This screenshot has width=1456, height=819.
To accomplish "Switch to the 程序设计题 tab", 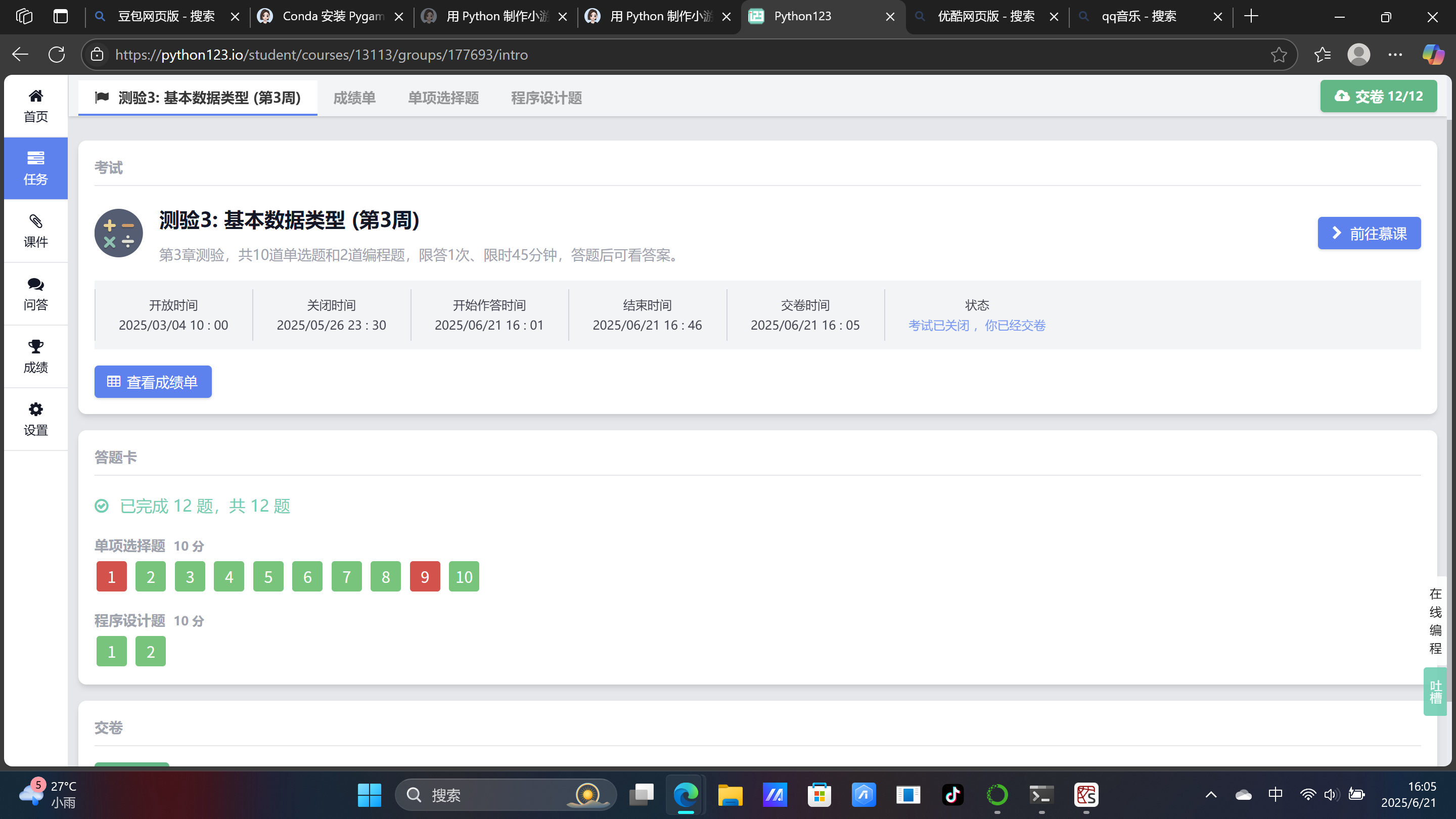I will [546, 98].
